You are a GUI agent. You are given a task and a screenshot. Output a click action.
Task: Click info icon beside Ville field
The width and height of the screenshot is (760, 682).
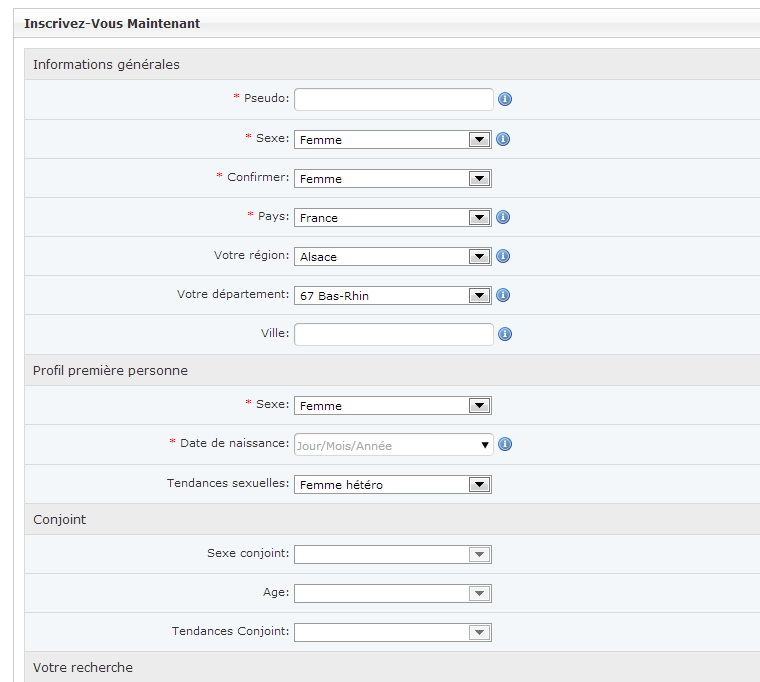[505, 334]
